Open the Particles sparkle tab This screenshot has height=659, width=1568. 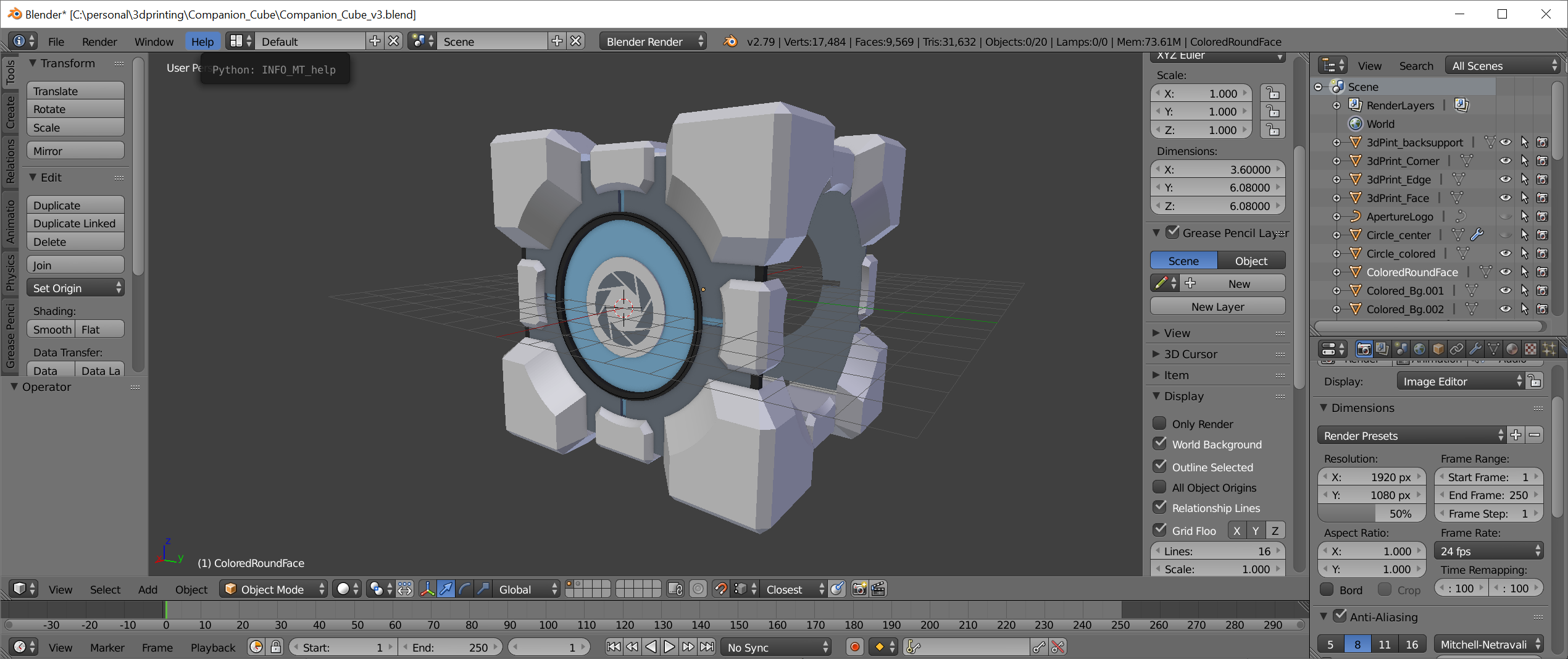click(1549, 349)
